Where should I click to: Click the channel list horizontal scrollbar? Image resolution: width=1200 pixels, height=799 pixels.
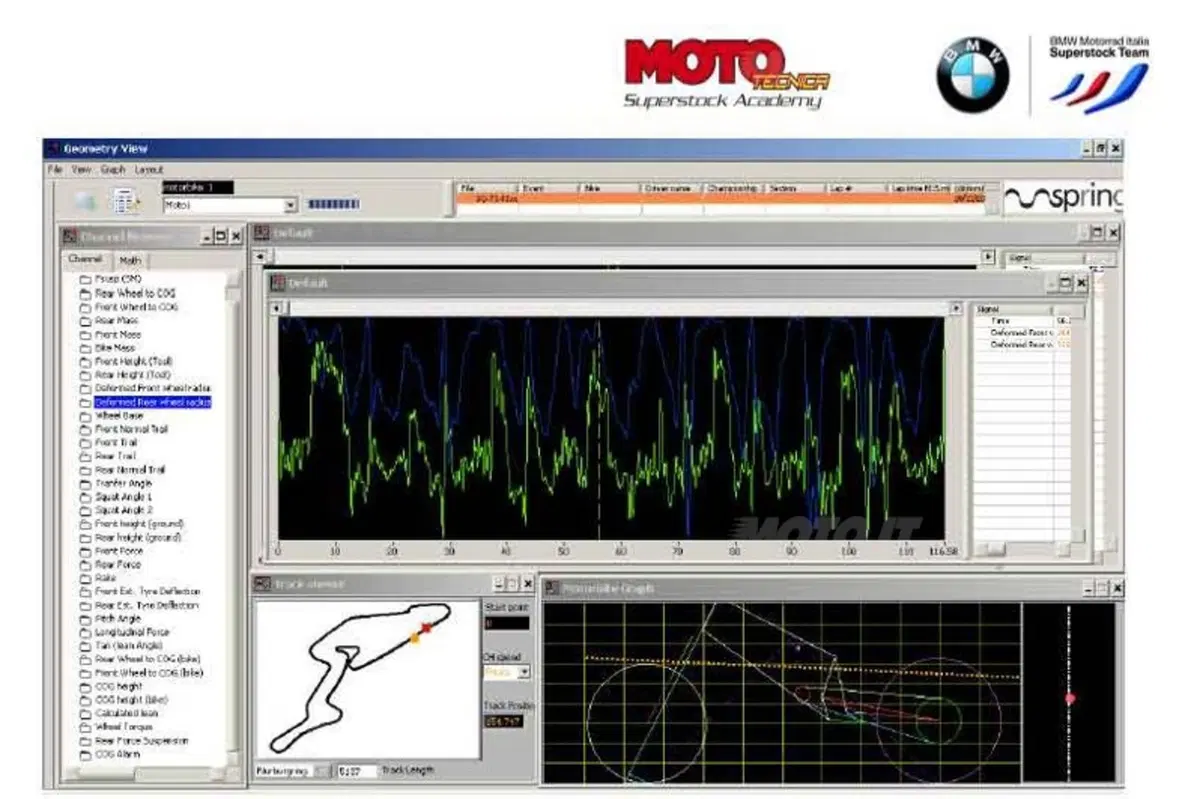click(145, 774)
